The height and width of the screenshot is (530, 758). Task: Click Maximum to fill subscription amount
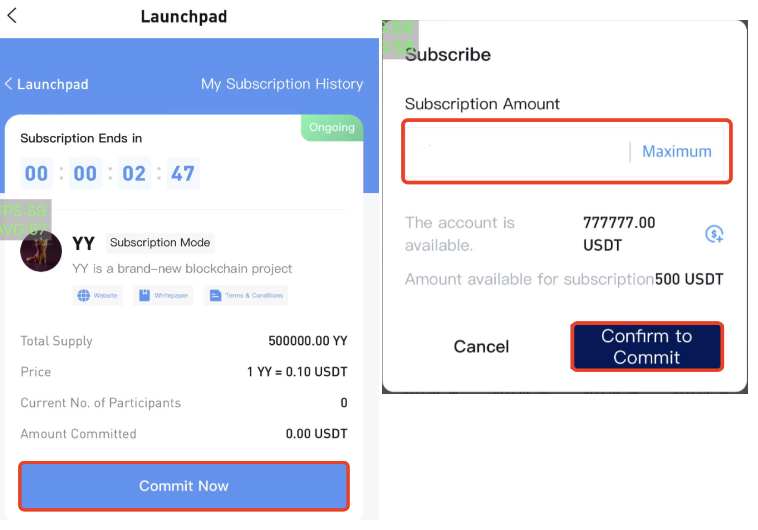[x=676, y=151]
